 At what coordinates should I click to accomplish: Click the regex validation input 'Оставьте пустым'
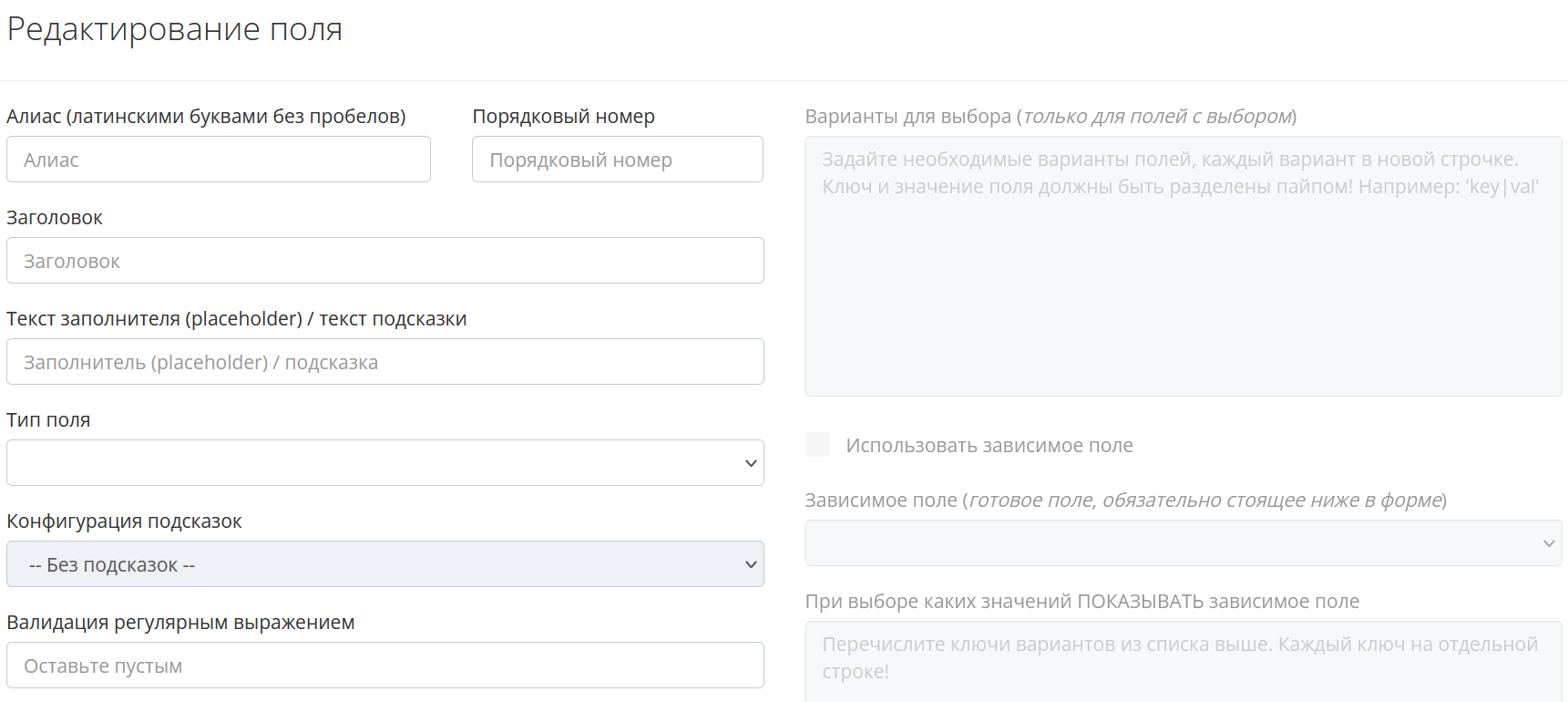pos(384,666)
